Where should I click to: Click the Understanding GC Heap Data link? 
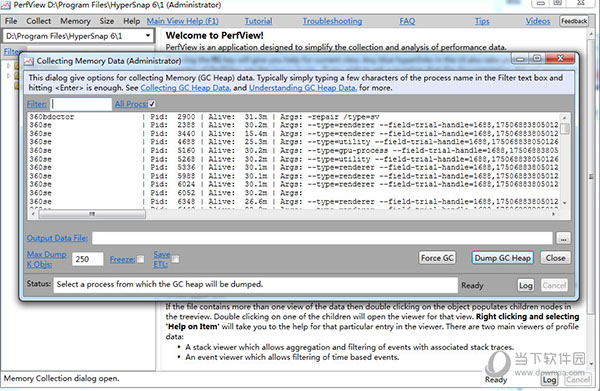[x=303, y=88]
